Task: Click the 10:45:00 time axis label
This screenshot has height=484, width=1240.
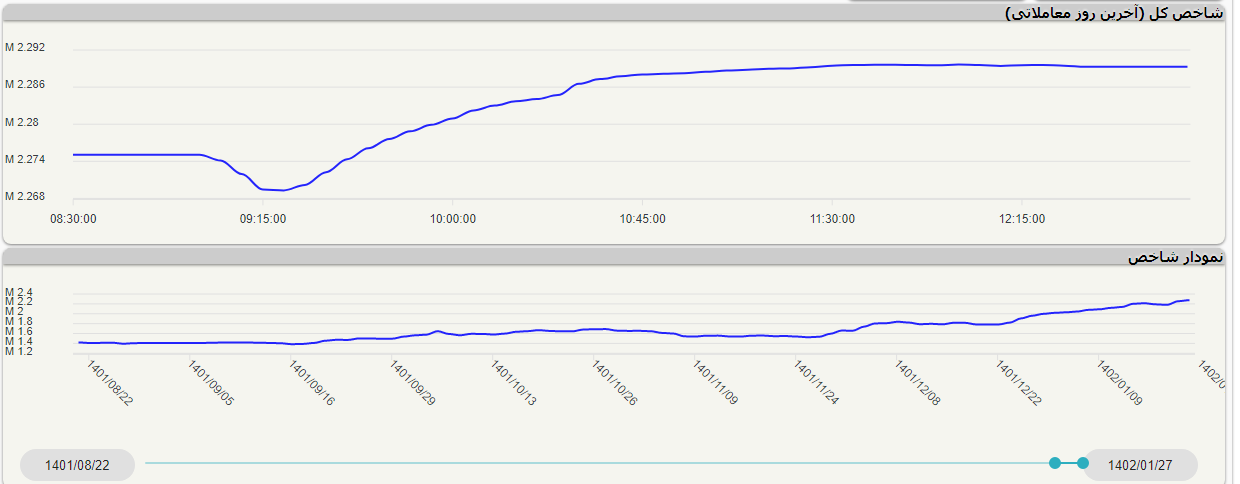Action: (x=642, y=219)
